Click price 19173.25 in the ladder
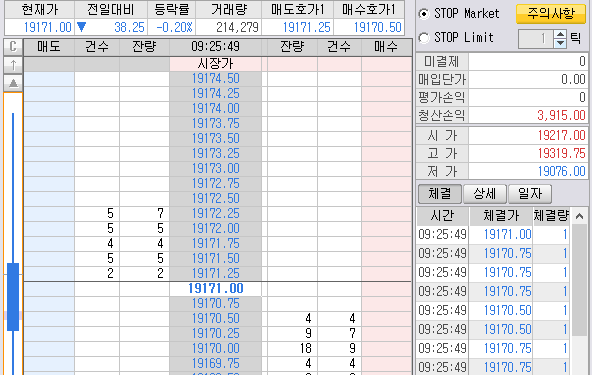 pos(216,154)
